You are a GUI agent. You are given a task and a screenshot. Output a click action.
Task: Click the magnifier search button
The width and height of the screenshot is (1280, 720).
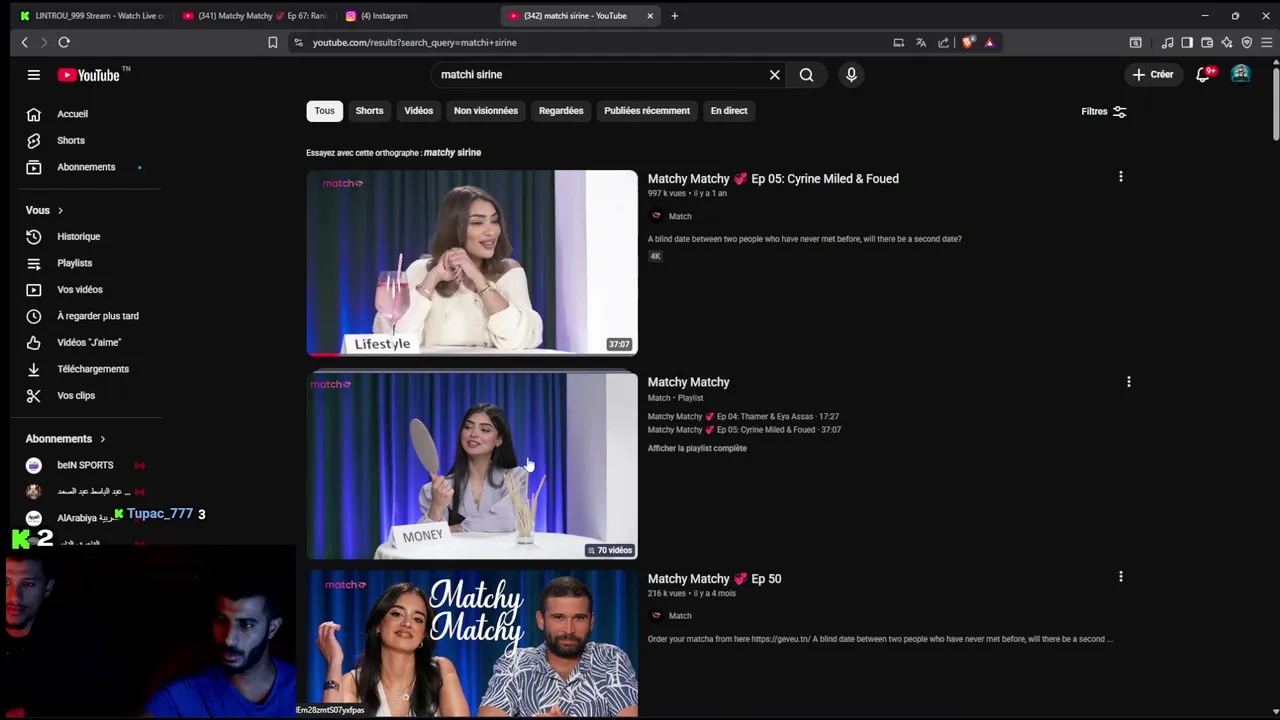806,75
